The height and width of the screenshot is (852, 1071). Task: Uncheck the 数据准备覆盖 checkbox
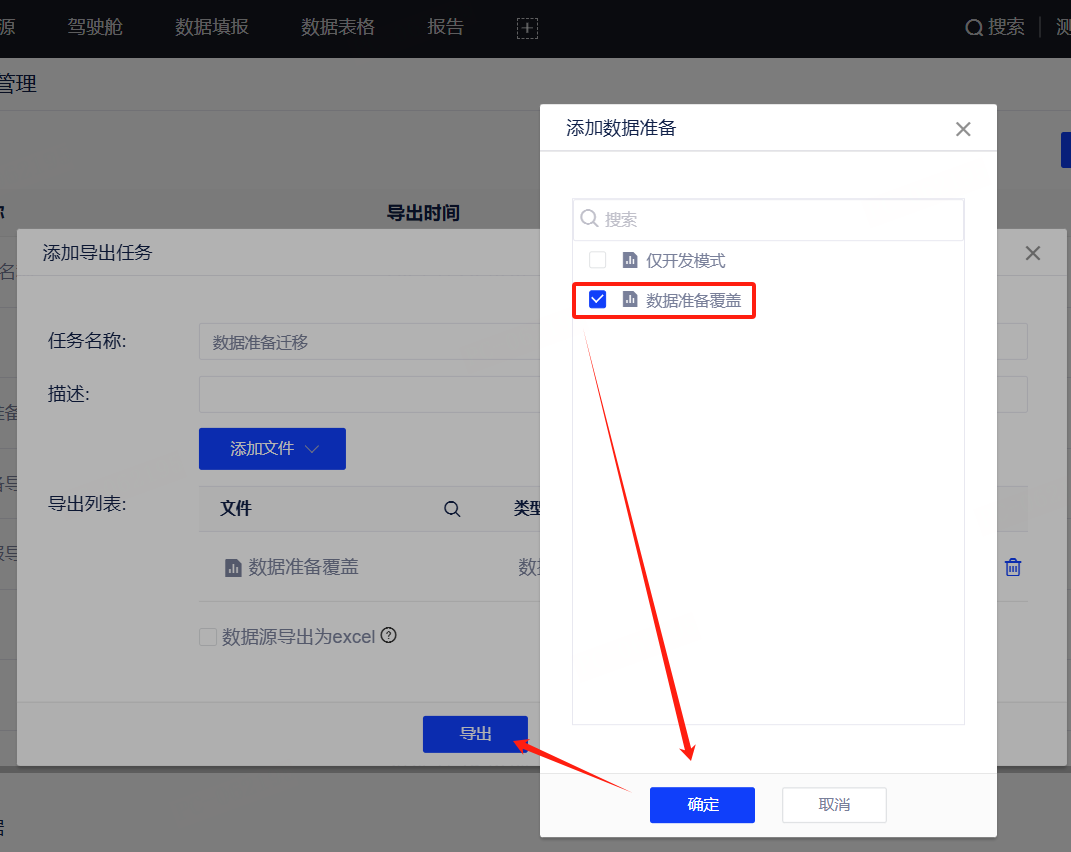[x=598, y=299]
